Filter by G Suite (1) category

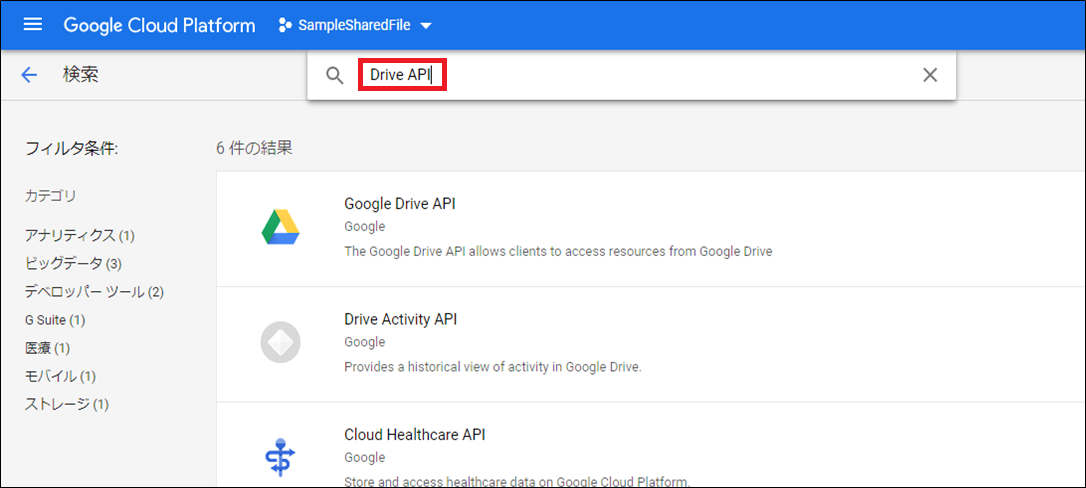pyautogui.click(x=55, y=320)
